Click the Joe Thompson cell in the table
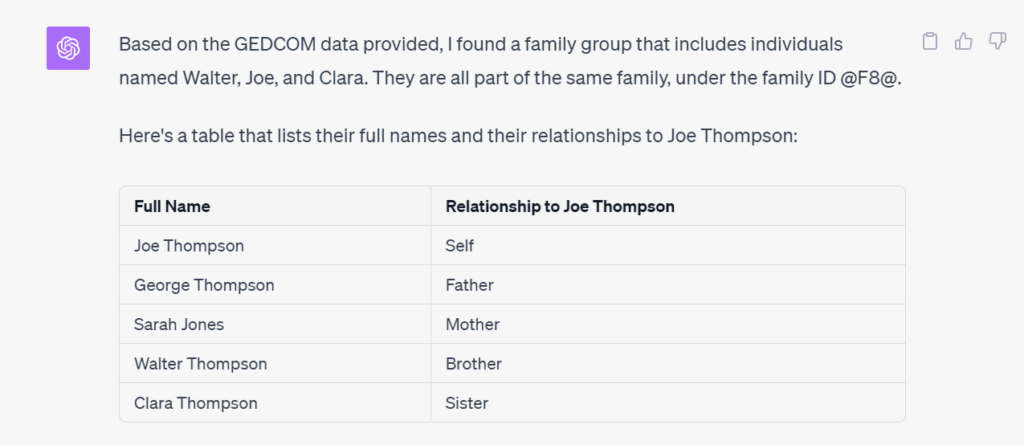Image resolution: width=1024 pixels, height=445 pixels. coord(275,246)
